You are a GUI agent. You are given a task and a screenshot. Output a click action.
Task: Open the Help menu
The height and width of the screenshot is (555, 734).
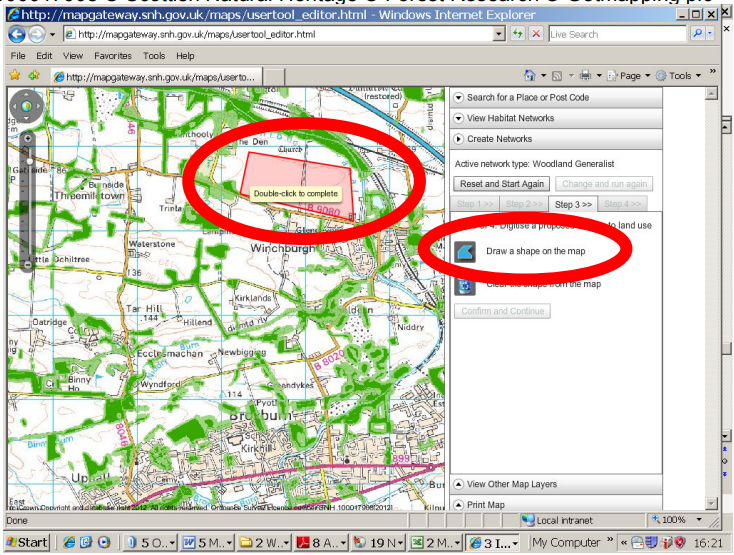[185, 56]
